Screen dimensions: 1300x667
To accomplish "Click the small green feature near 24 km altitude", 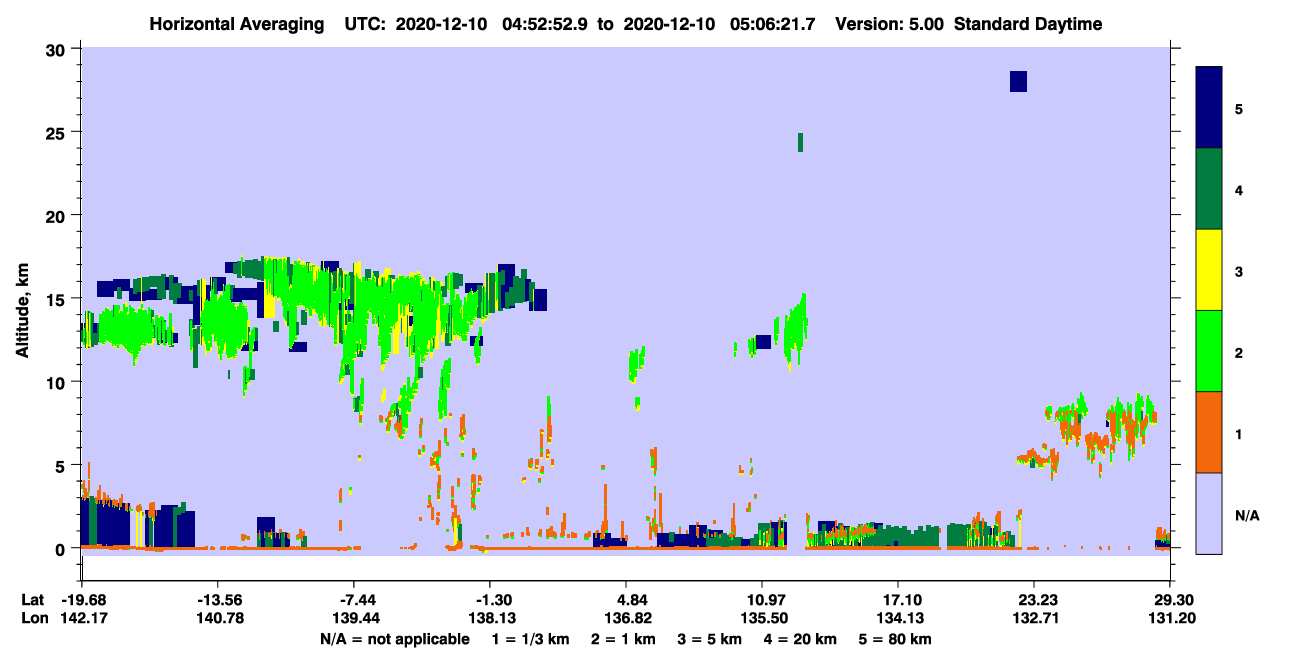I will click(x=800, y=142).
